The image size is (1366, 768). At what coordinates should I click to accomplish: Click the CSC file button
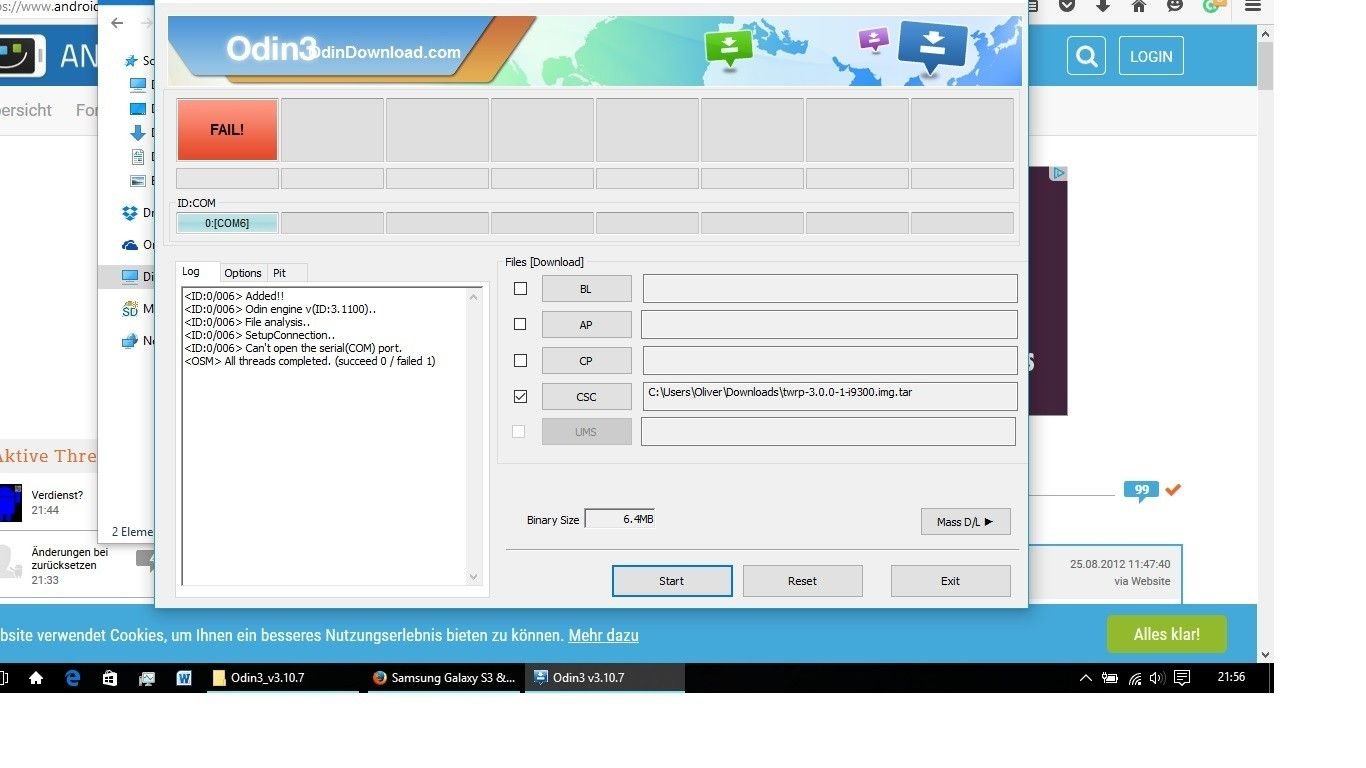tap(586, 397)
